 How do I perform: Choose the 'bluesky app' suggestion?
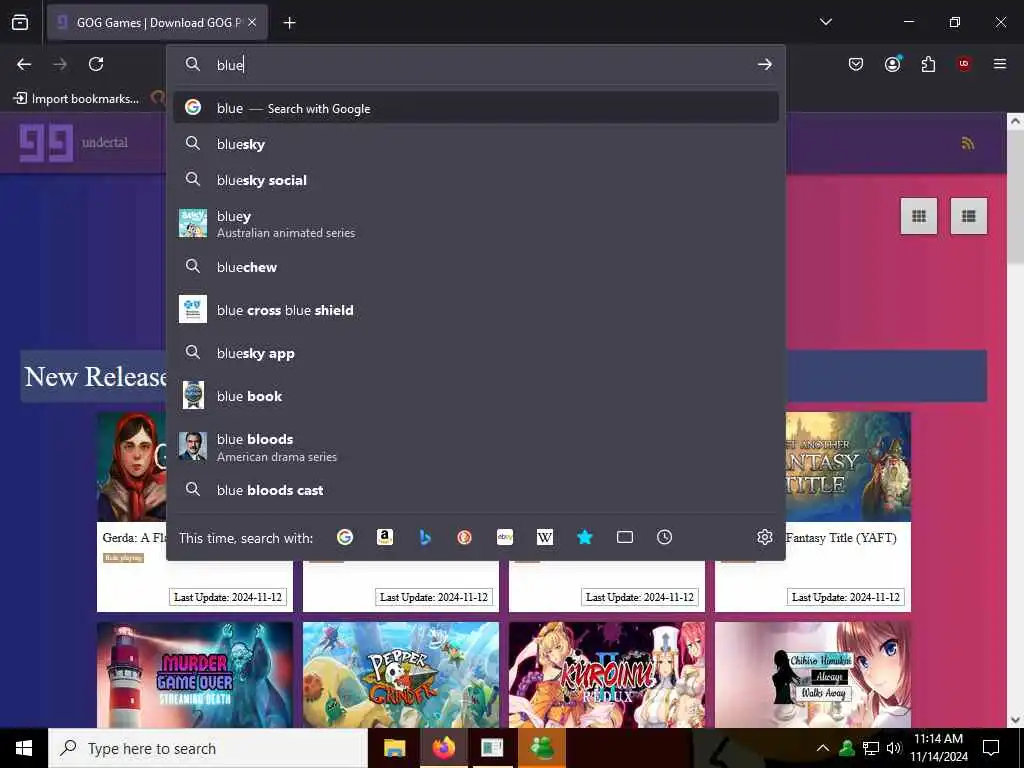pos(475,353)
